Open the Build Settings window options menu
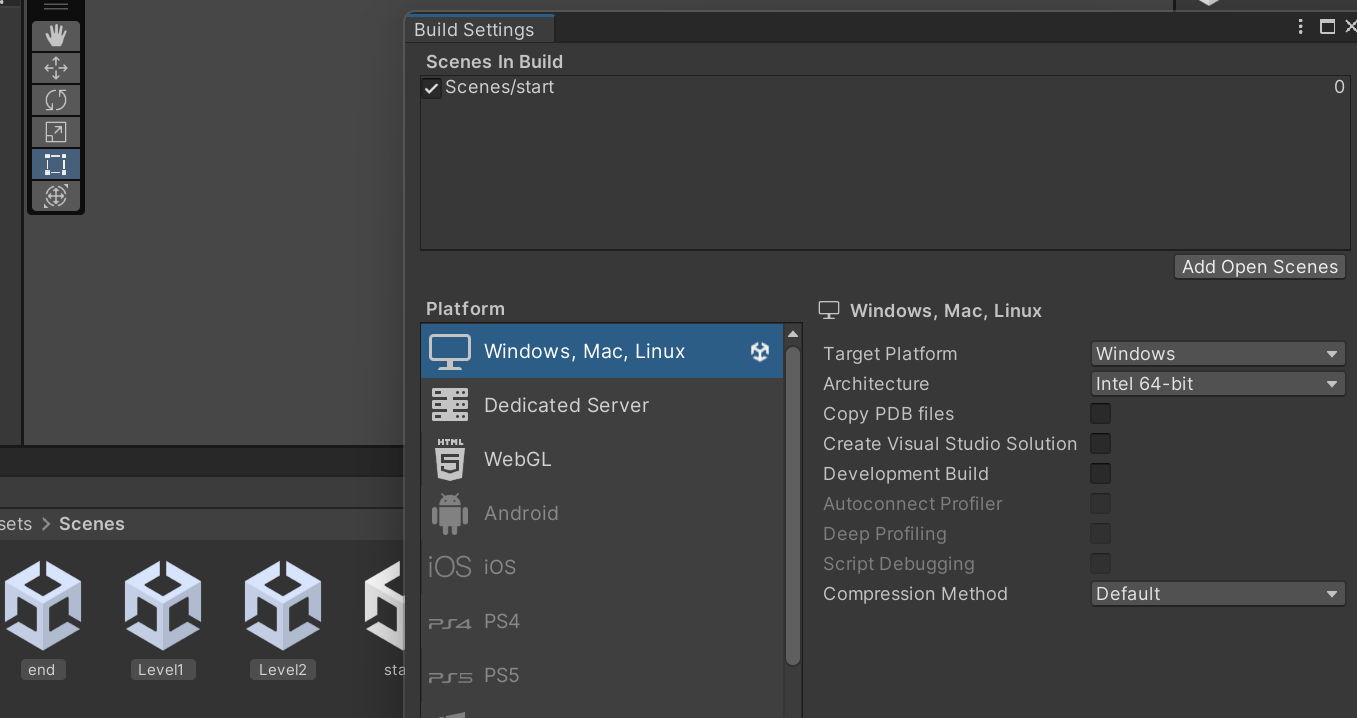 pos(1300,27)
